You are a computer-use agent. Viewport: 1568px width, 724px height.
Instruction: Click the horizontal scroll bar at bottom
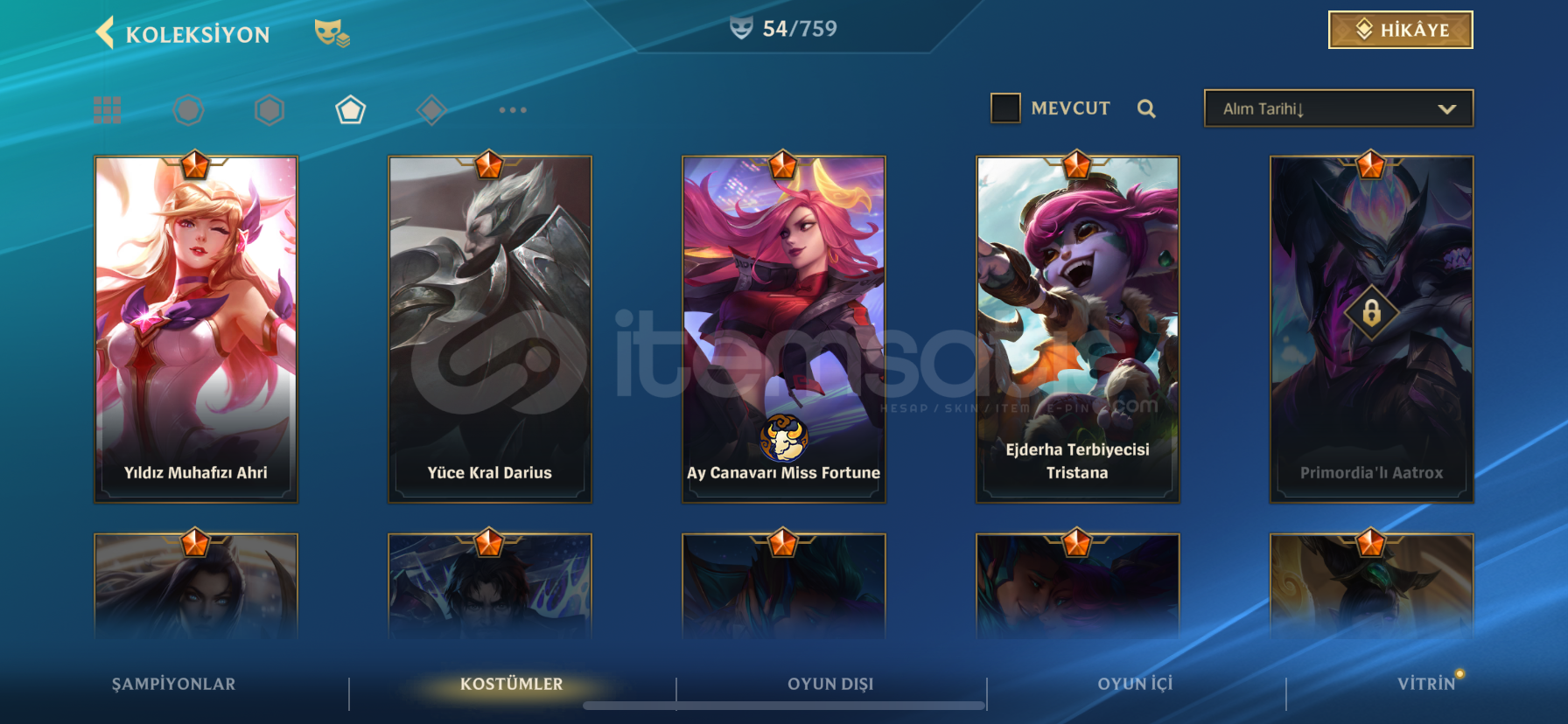(784, 706)
